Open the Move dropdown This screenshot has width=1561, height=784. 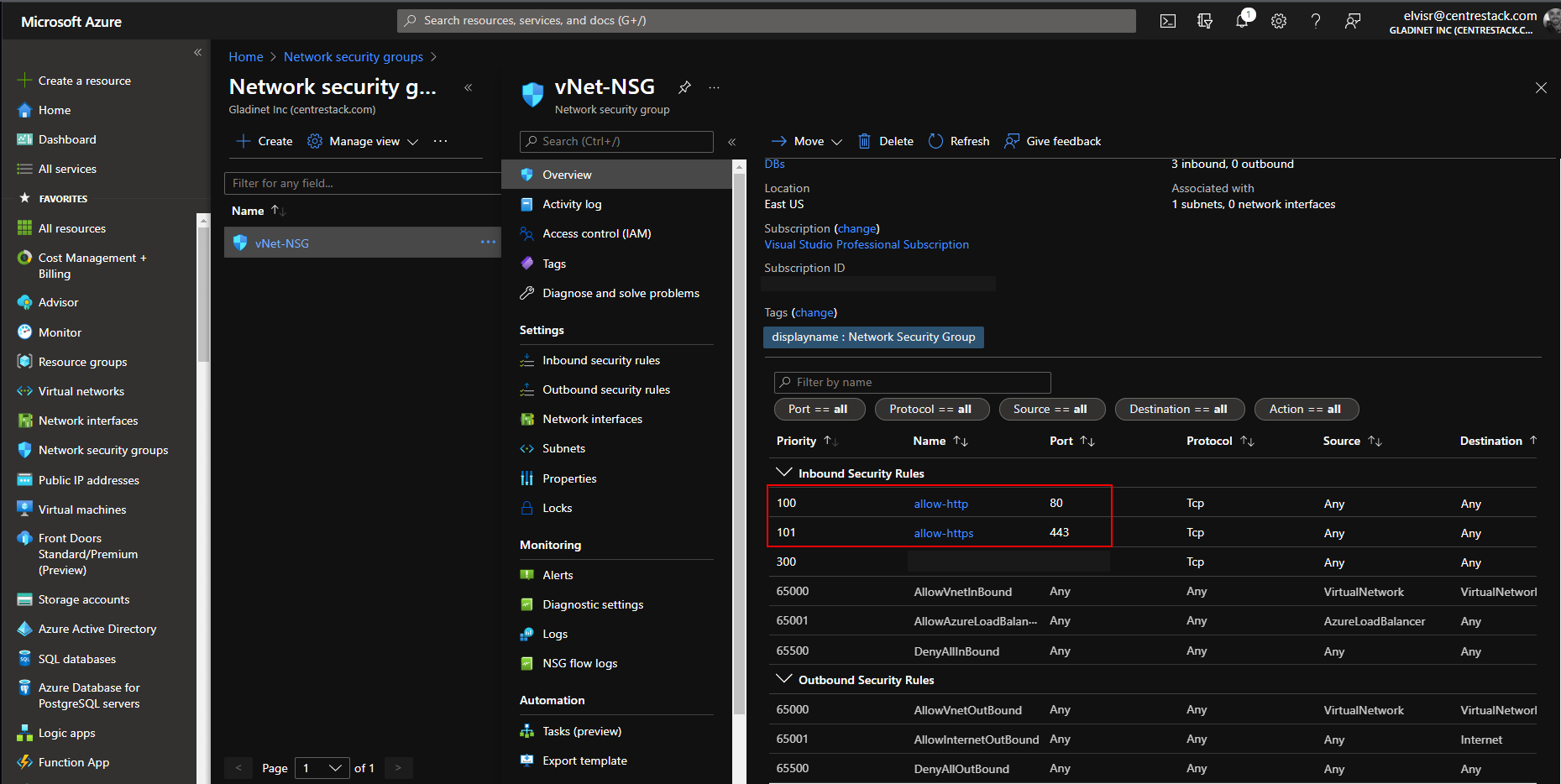[806, 141]
